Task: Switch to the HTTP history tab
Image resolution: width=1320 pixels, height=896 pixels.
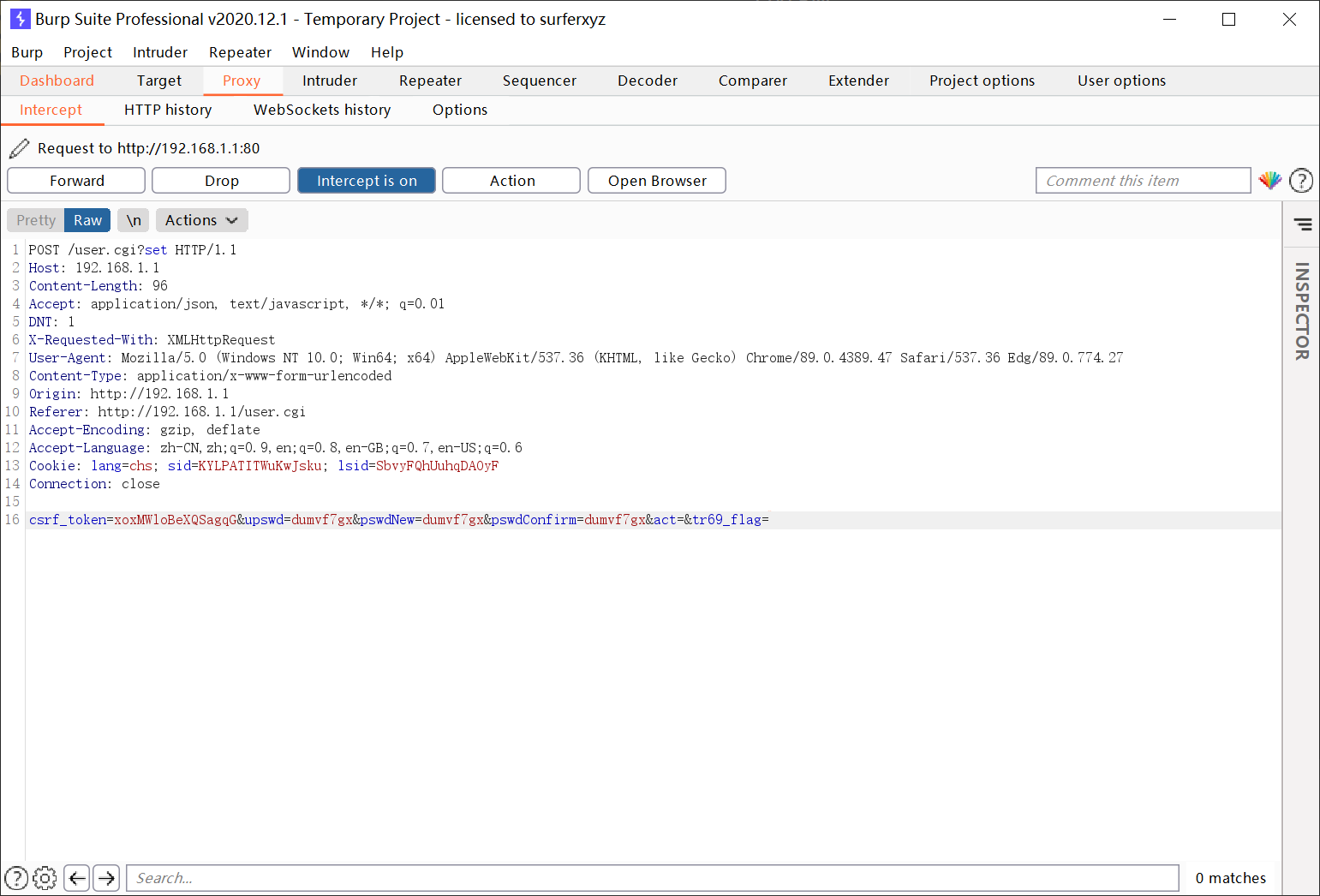Action: [168, 110]
